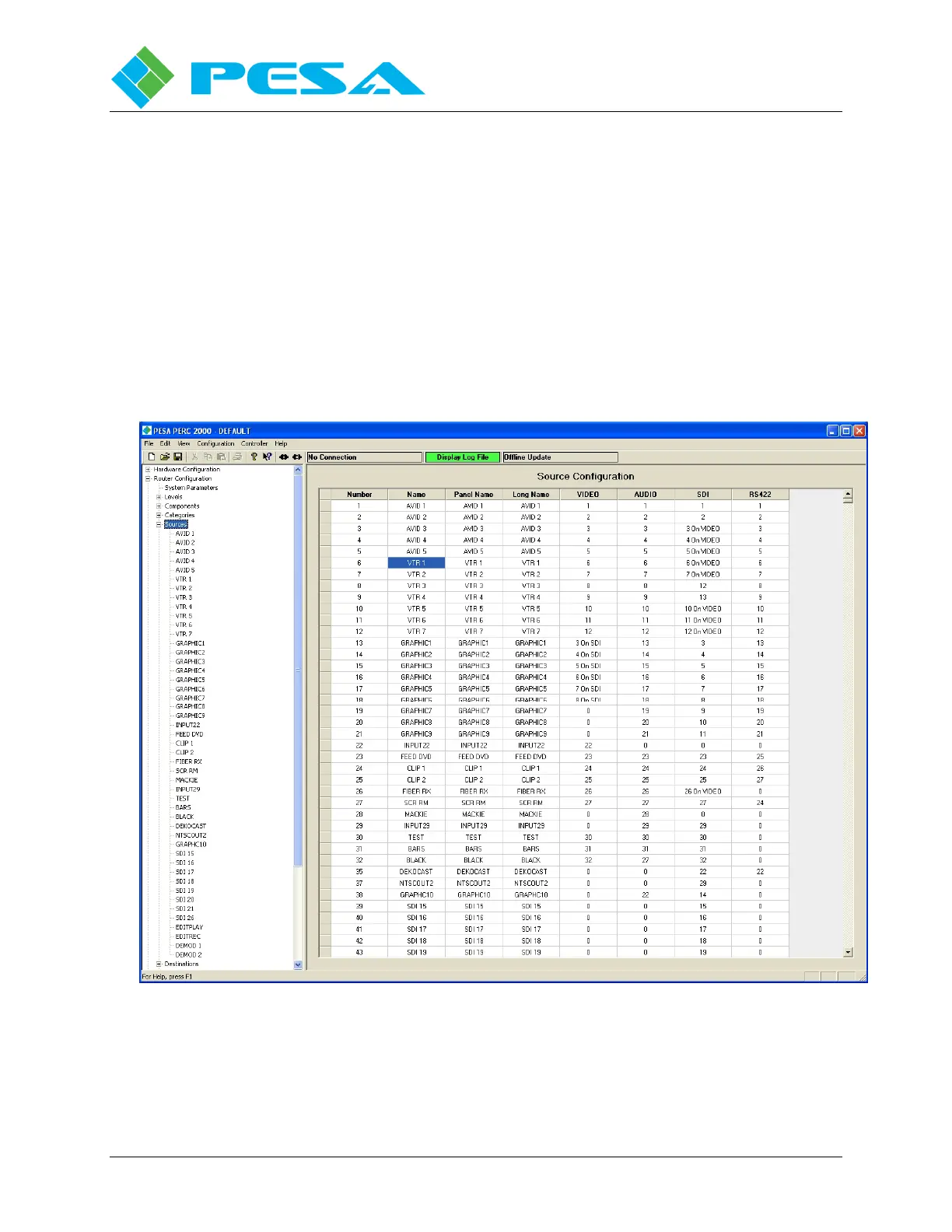Click the About help question icon

(254, 457)
